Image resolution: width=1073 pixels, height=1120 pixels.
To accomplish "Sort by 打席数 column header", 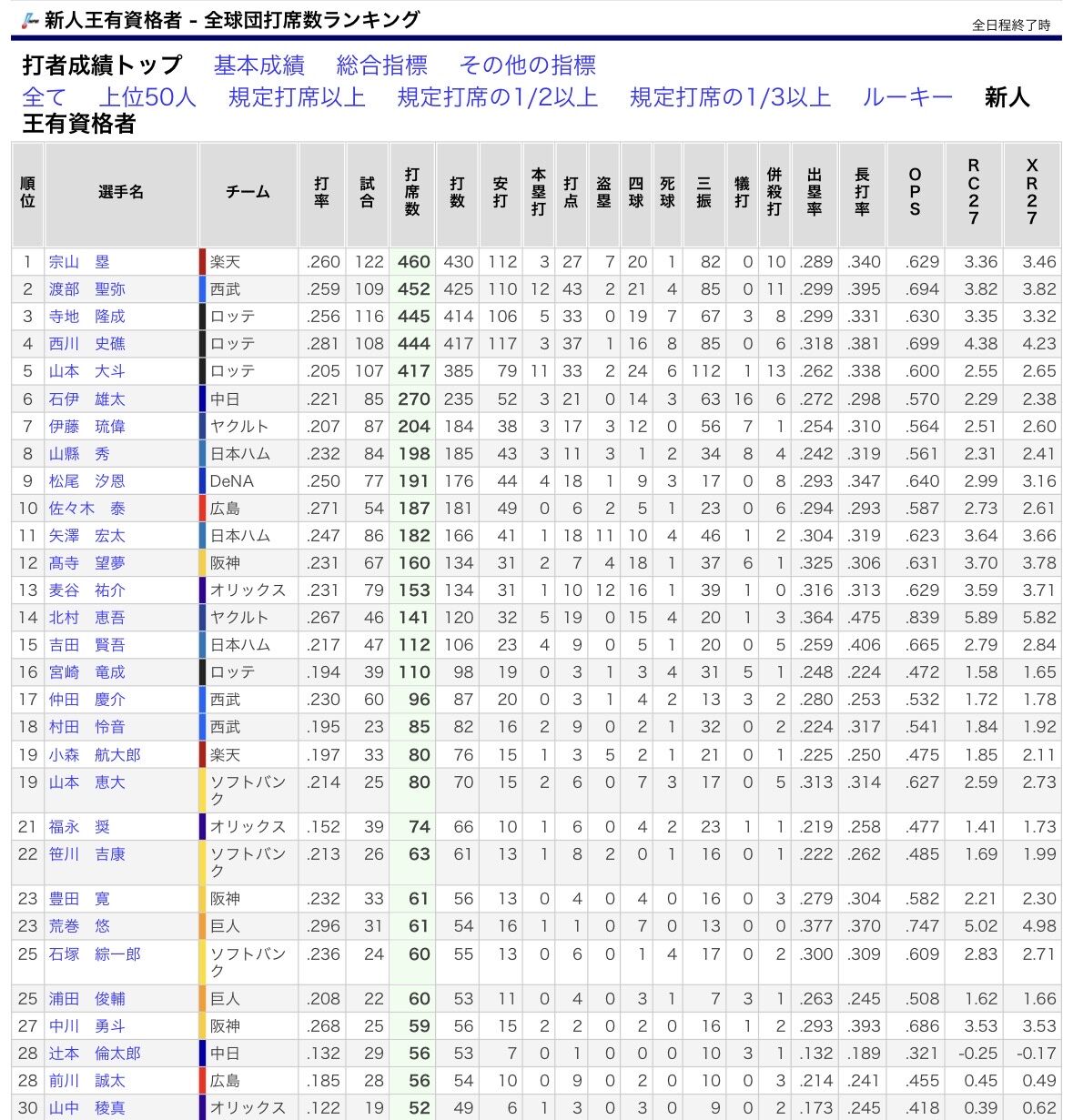I will click(x=412, y=193).
